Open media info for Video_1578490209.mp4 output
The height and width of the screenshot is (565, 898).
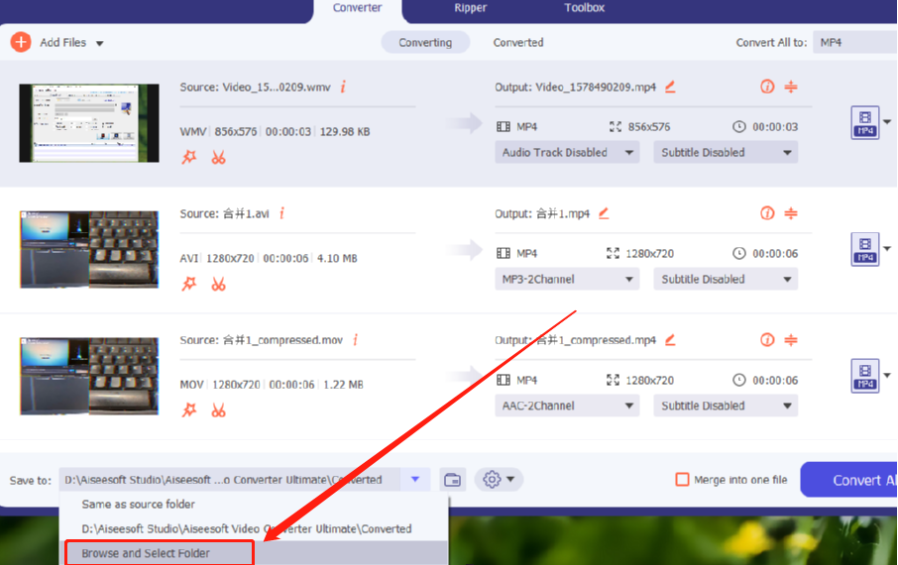[767, 87]
